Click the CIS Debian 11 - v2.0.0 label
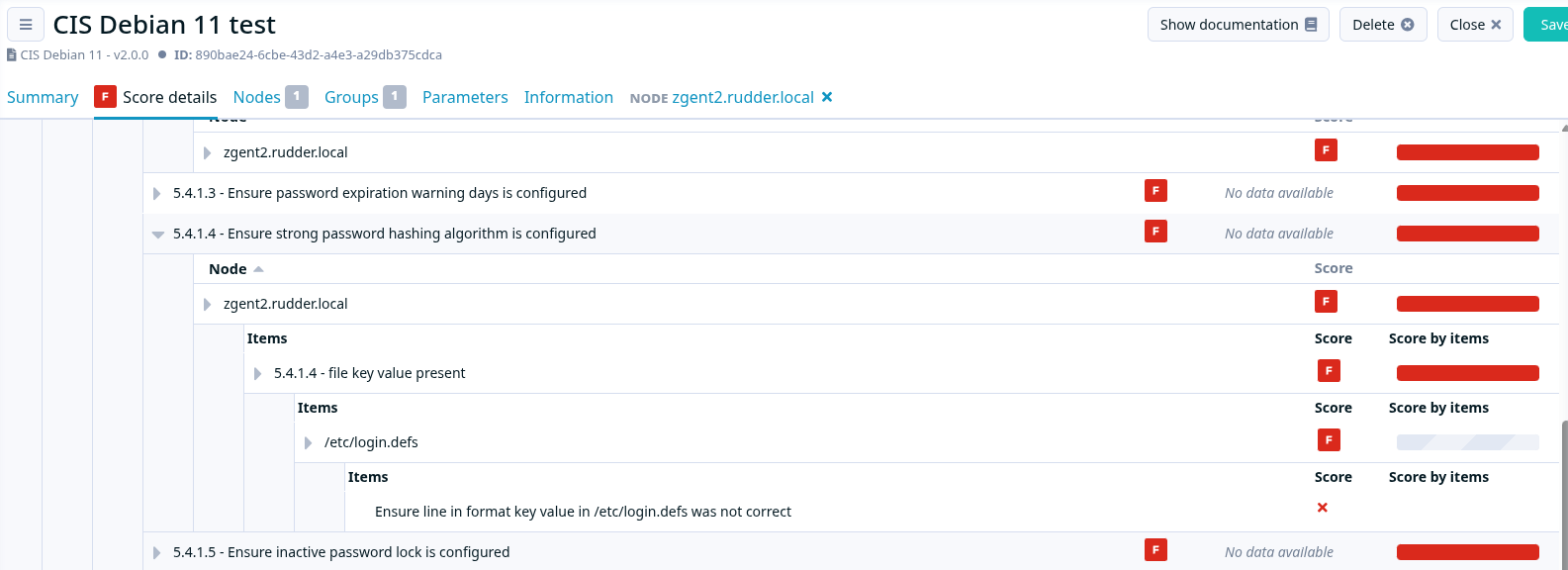This screenshot has width=1568, height=570. pyautogui.click(x=84, y=55)
